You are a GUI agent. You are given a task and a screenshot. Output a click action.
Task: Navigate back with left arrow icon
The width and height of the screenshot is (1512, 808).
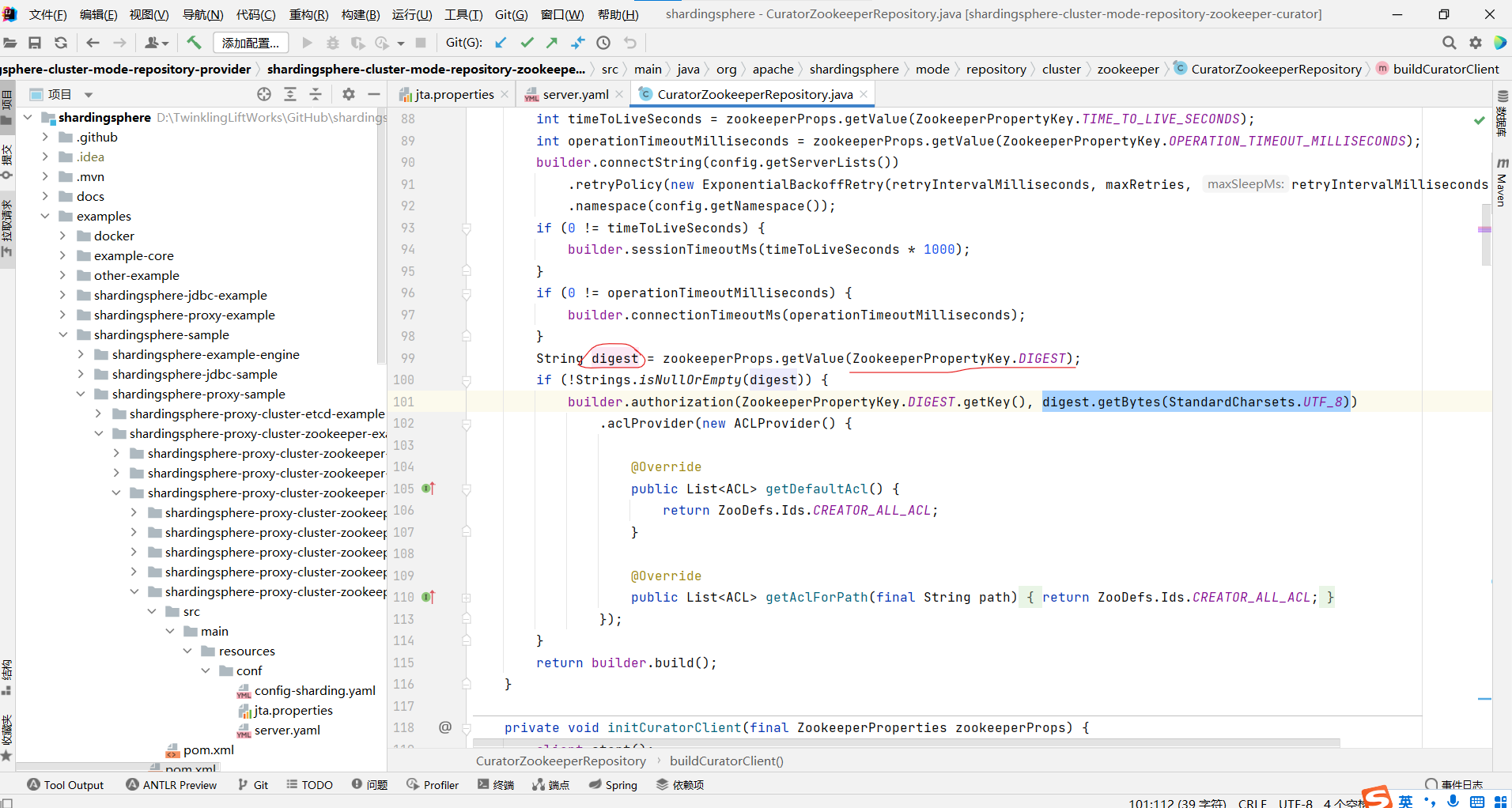(93, 43)
